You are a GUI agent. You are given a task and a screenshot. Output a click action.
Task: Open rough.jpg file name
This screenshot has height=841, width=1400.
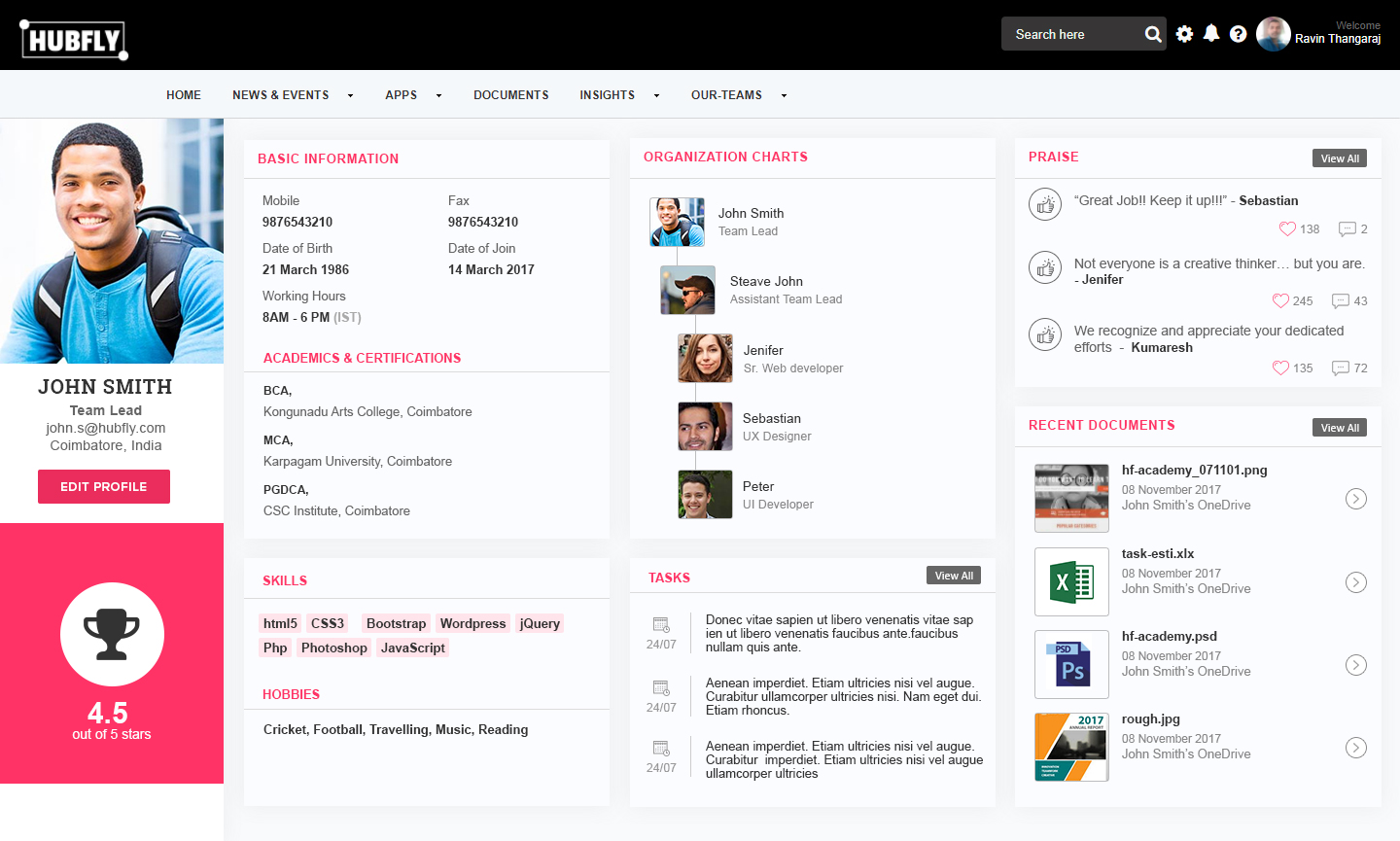(1151, 718)
